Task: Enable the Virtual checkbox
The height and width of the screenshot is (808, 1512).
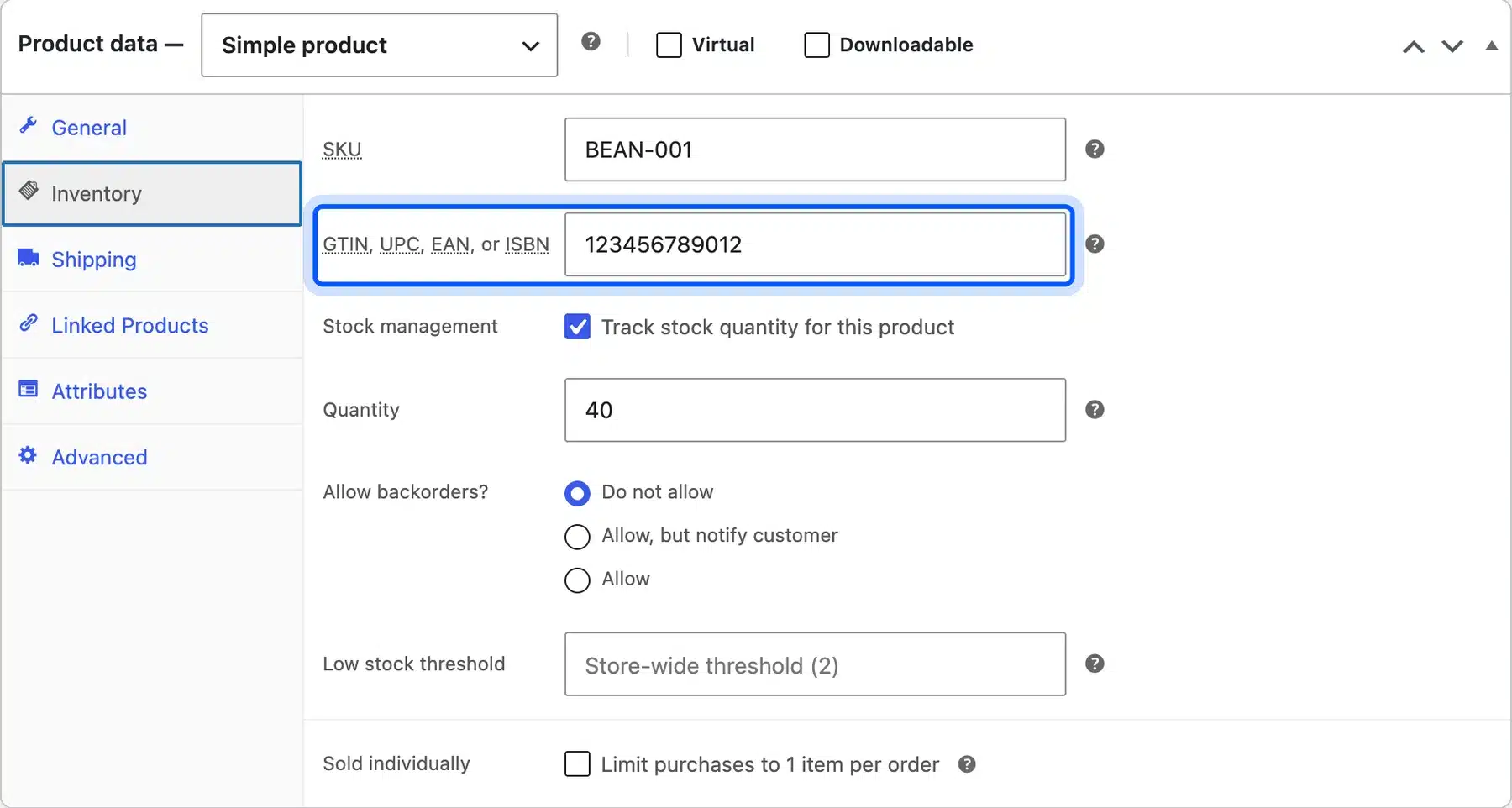Action: click(x=669, y=45)
